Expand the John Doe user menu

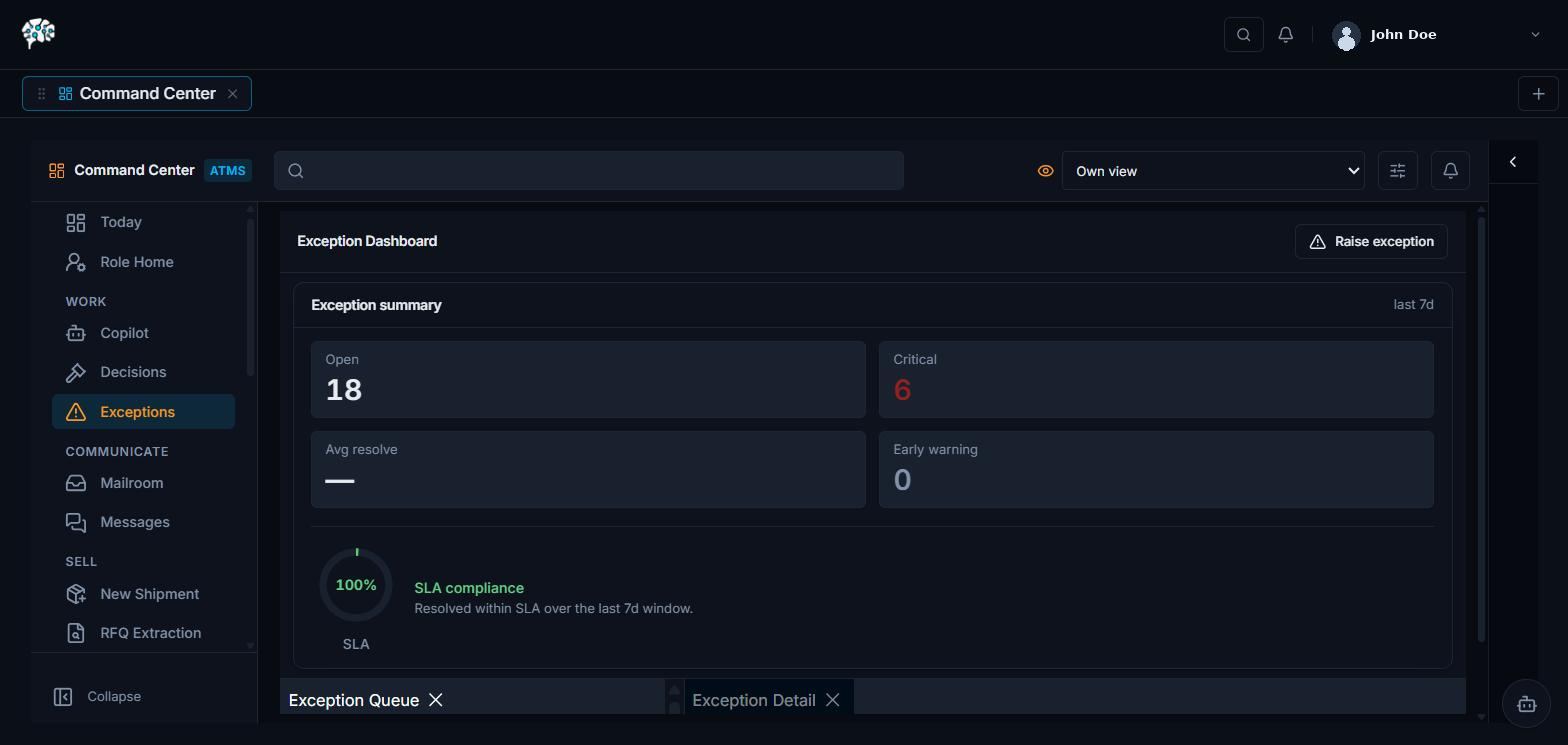click(x=1438, y=35)
